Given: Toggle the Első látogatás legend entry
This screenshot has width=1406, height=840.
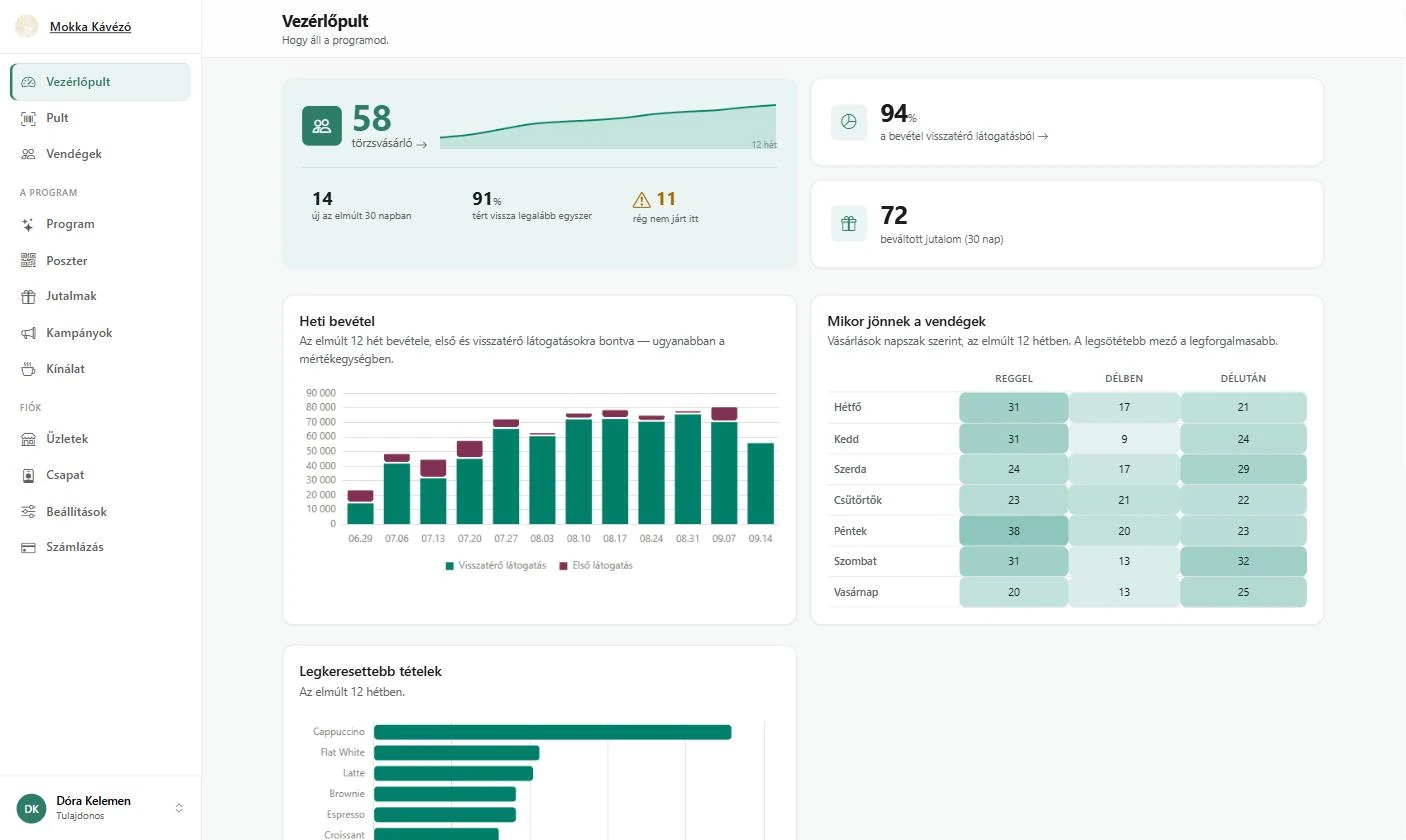Looking at the screenshot, I should [x=596, y=566].
